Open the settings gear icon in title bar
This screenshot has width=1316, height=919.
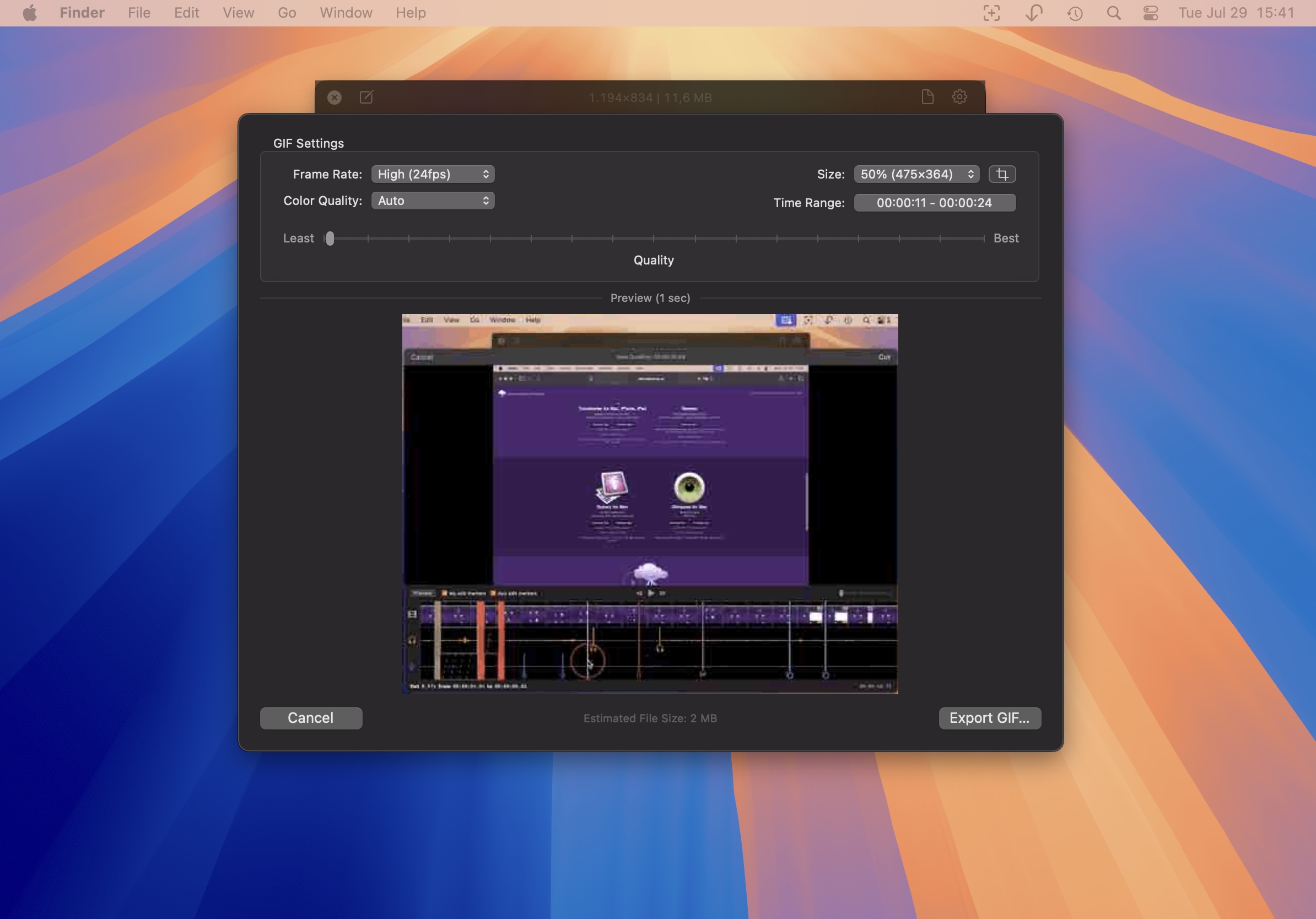959,97
